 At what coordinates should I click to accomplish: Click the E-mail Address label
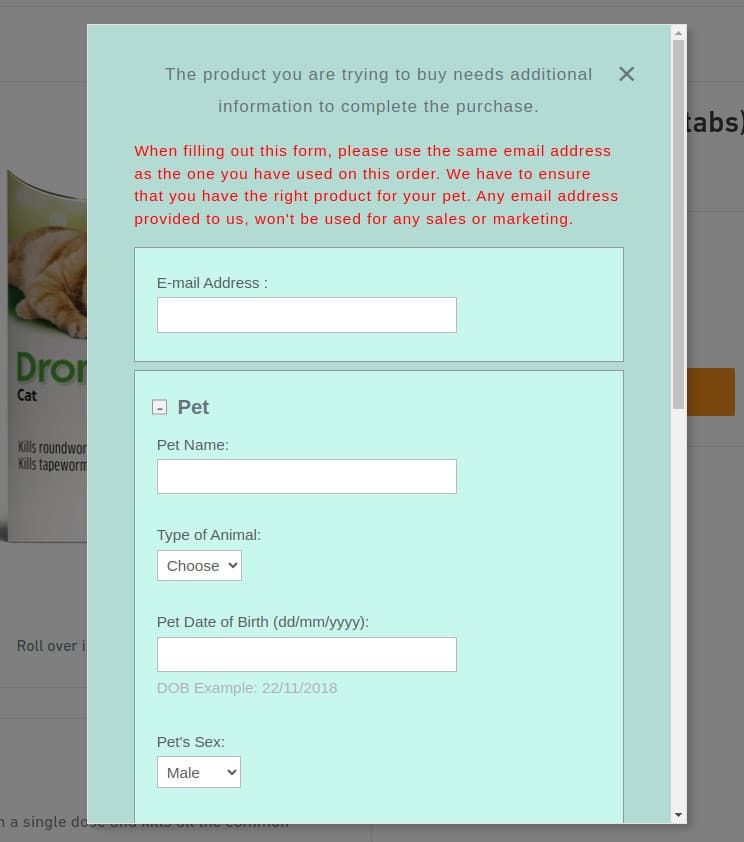(x=212, y=283)
